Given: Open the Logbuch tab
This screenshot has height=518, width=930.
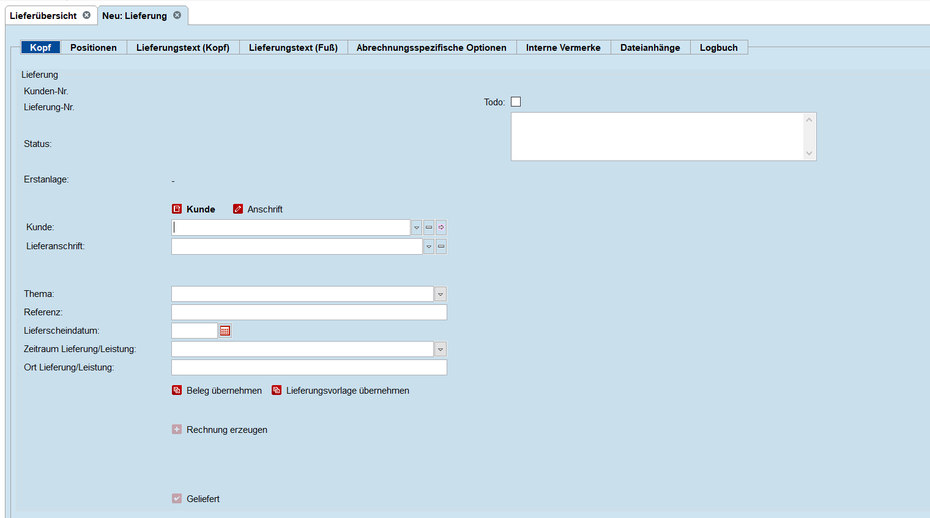Looking at the screenshot, I should pos(718,47).
